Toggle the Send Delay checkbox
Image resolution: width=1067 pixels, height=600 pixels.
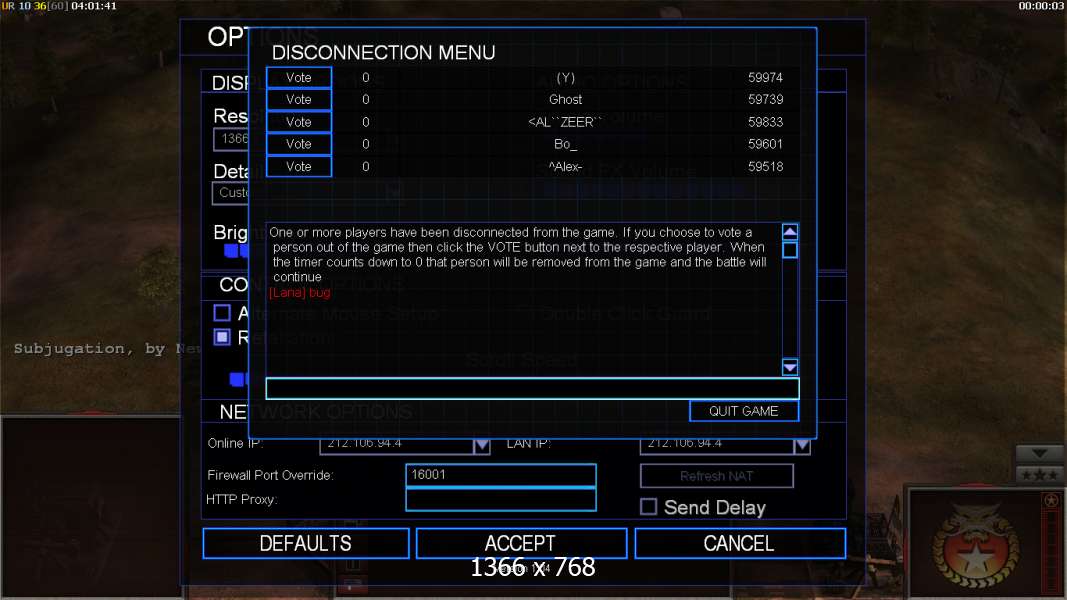click(x=649, y=507)
